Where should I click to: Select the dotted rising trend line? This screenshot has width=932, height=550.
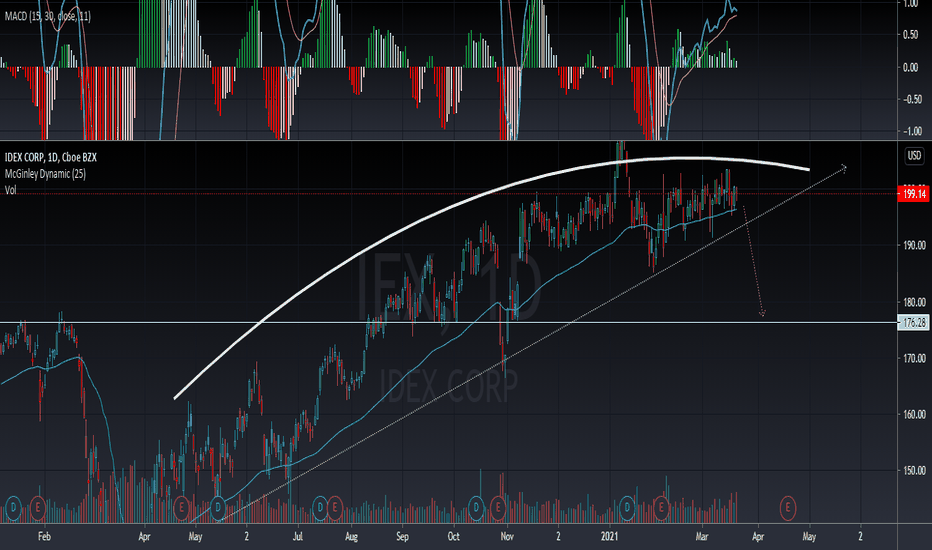535,342
